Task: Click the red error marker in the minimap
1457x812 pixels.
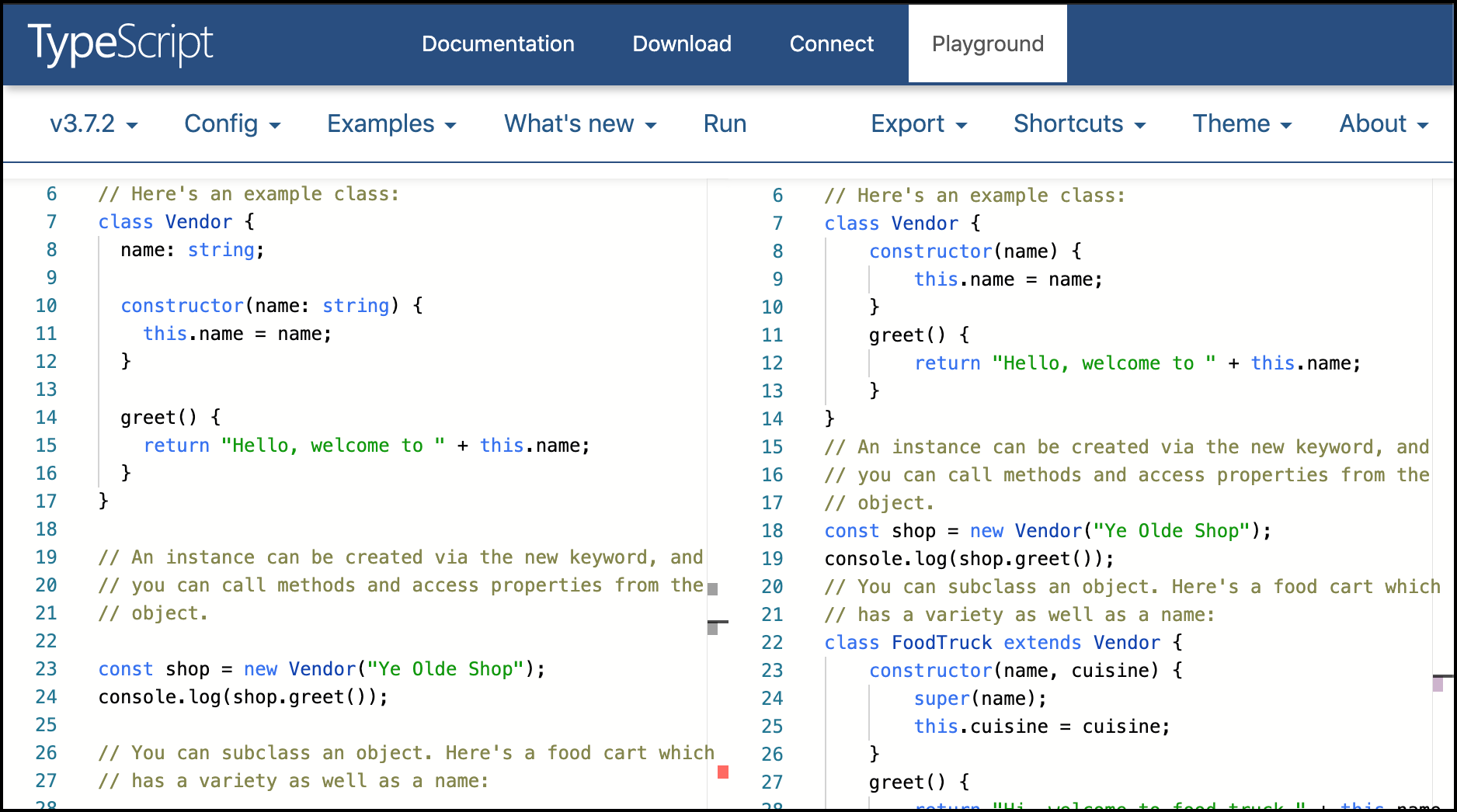Action: pos(723,770)
